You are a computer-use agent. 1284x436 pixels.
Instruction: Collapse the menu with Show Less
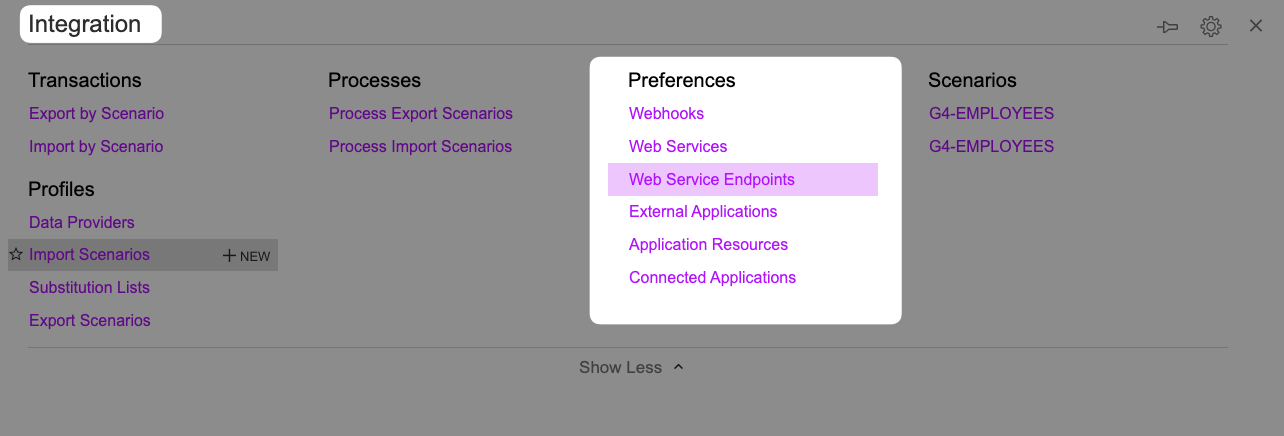[632, 367]
